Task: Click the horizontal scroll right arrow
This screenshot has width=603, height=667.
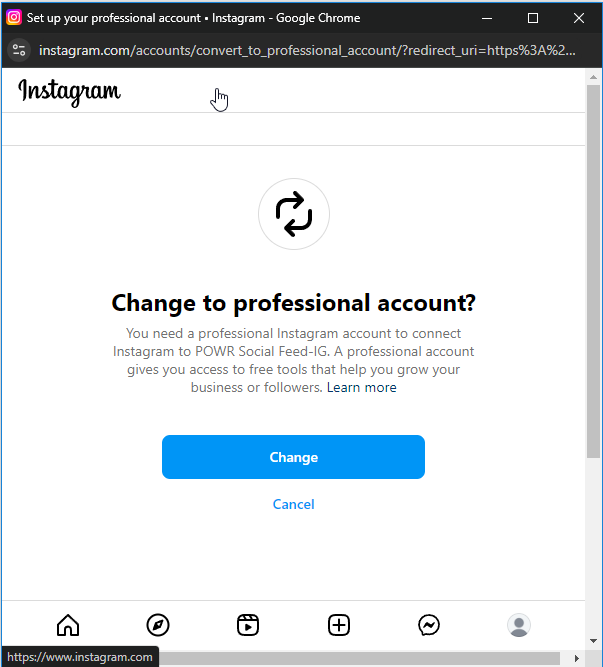Action: [577, 658]
